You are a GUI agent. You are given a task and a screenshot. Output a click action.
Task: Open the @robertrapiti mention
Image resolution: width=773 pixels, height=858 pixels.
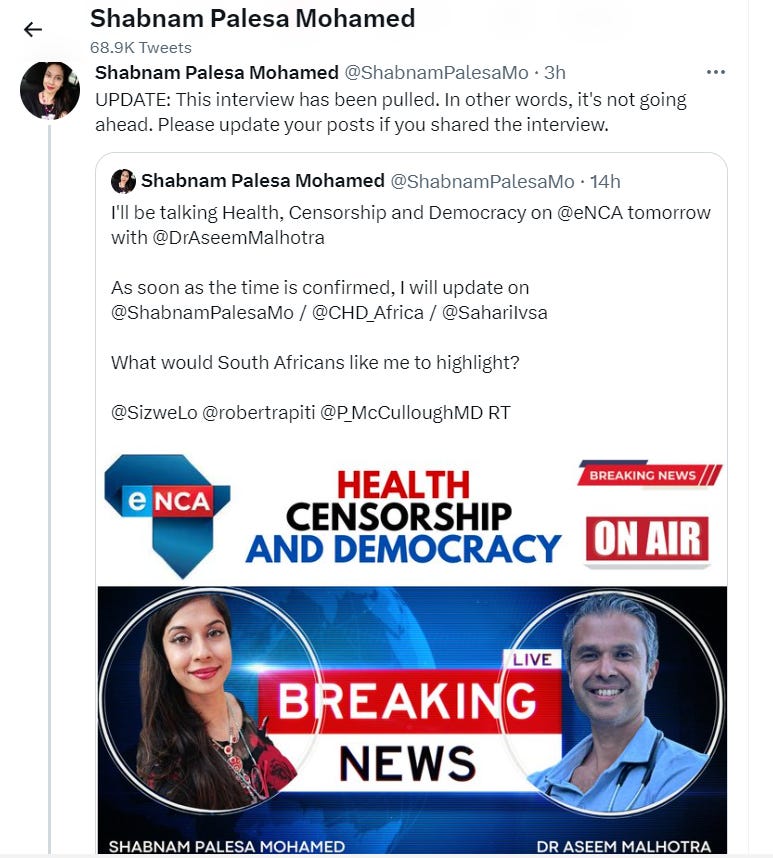tap(259, 412)
